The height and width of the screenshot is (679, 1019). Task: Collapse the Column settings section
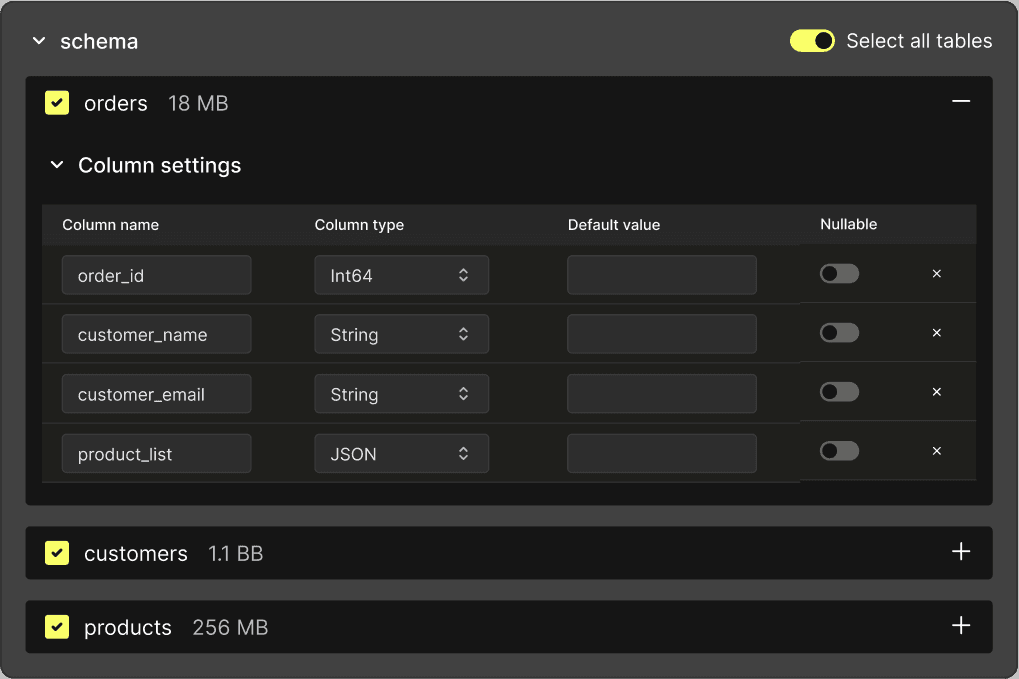coord(57,165)
